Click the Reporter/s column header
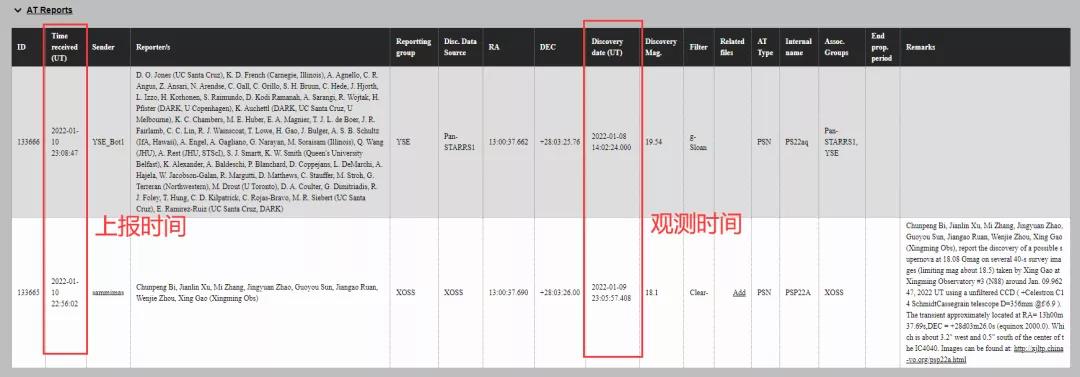 coord(153,47)
